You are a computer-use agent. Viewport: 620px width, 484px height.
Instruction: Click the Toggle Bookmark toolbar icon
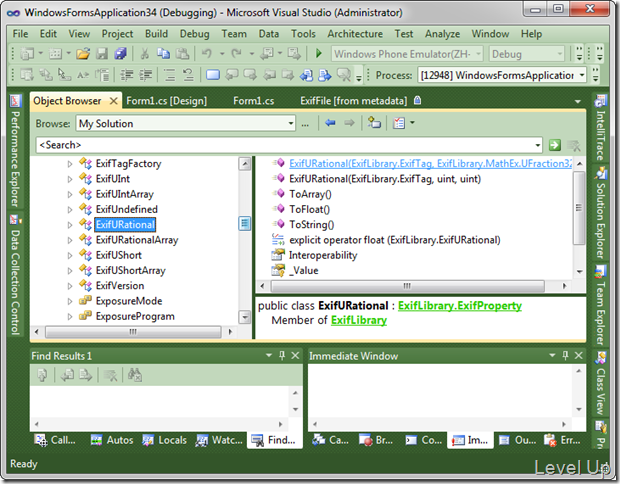[x=213, y=75]
